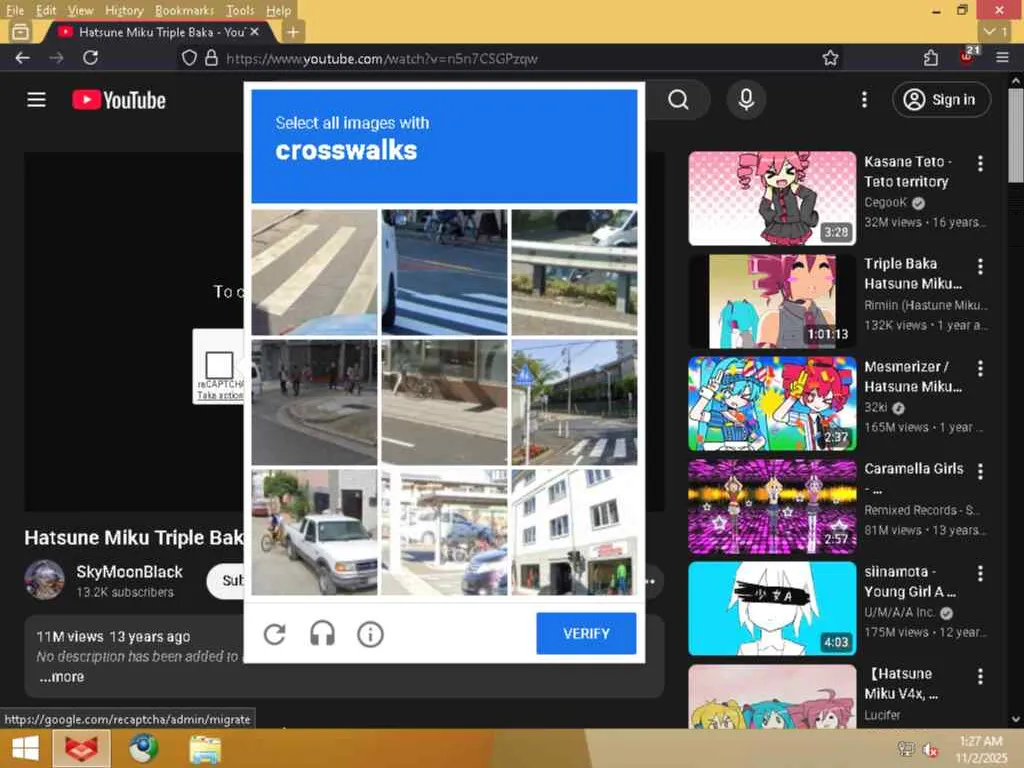Select the zebra crossing close-up tile
This screenshot has height=768, width=1024.
pyautogui.click(x=314, y=272)
